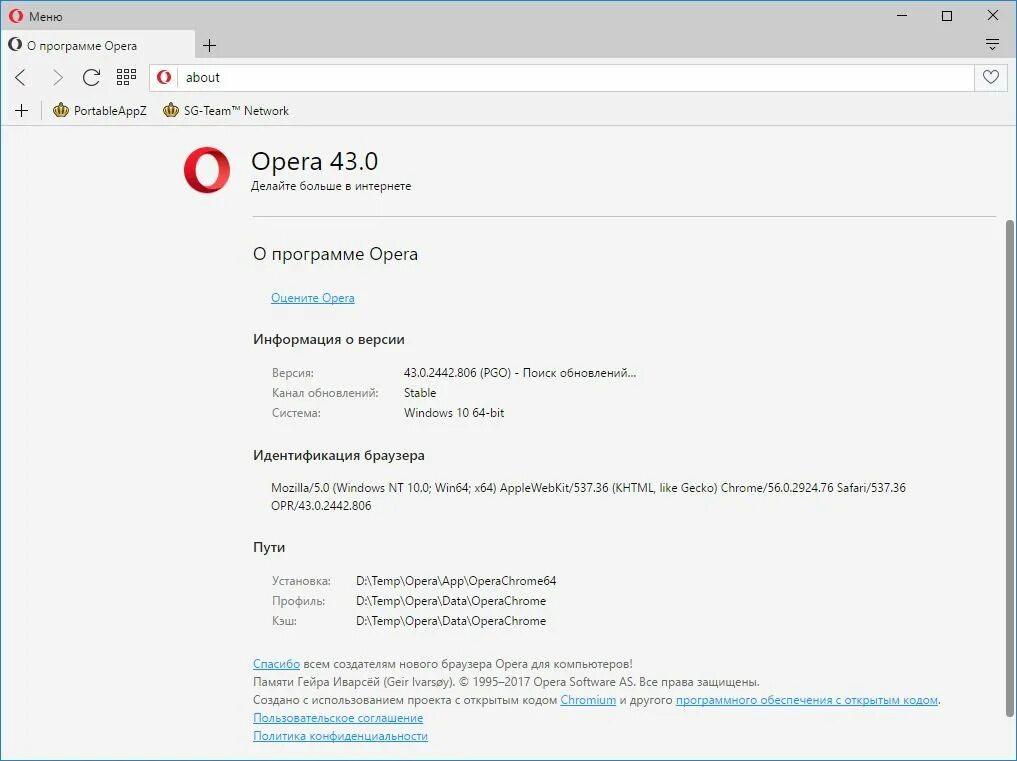Viewport: 1017px width, 761px height.
Task: Select the 'О программе Opera' tab
Action: 97,45
